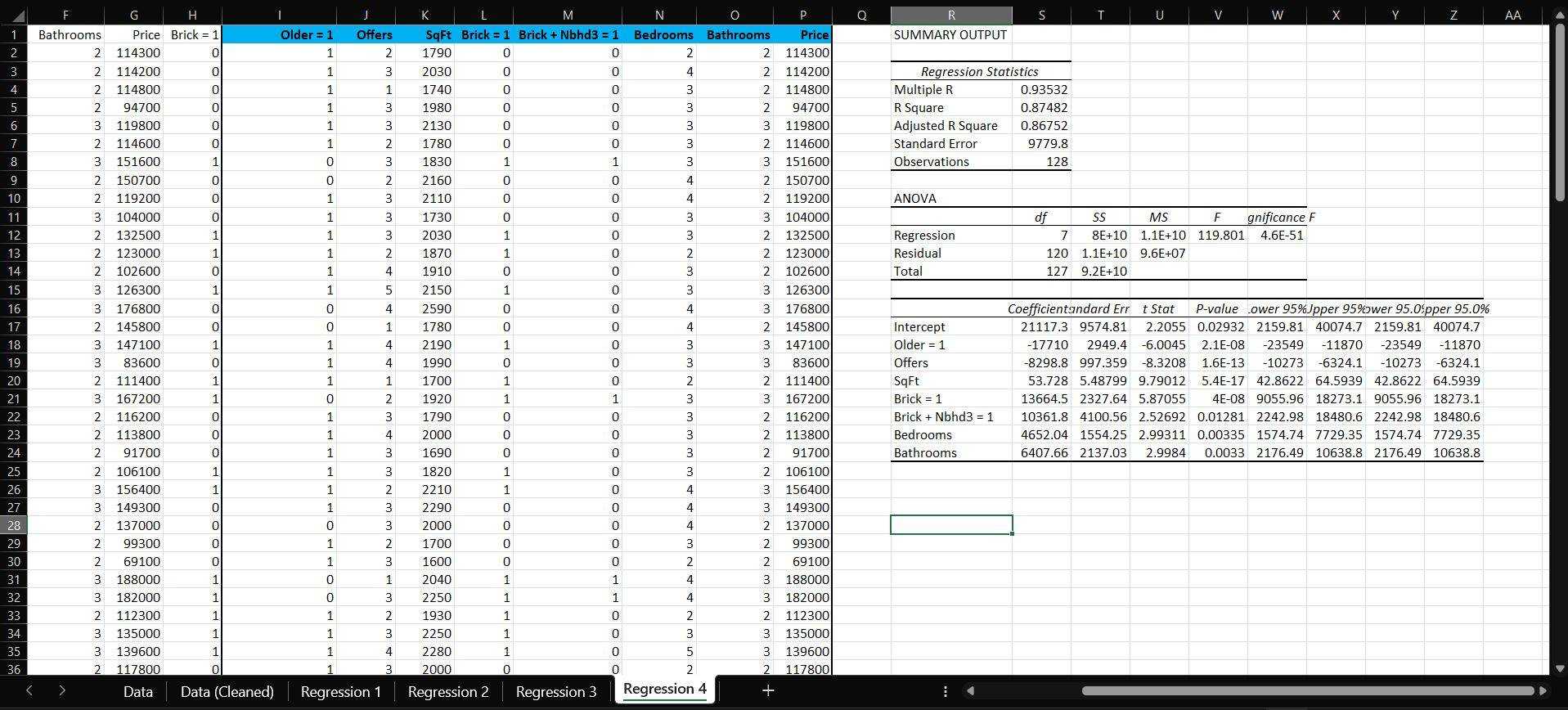Select column AA header

point(1512,15)
